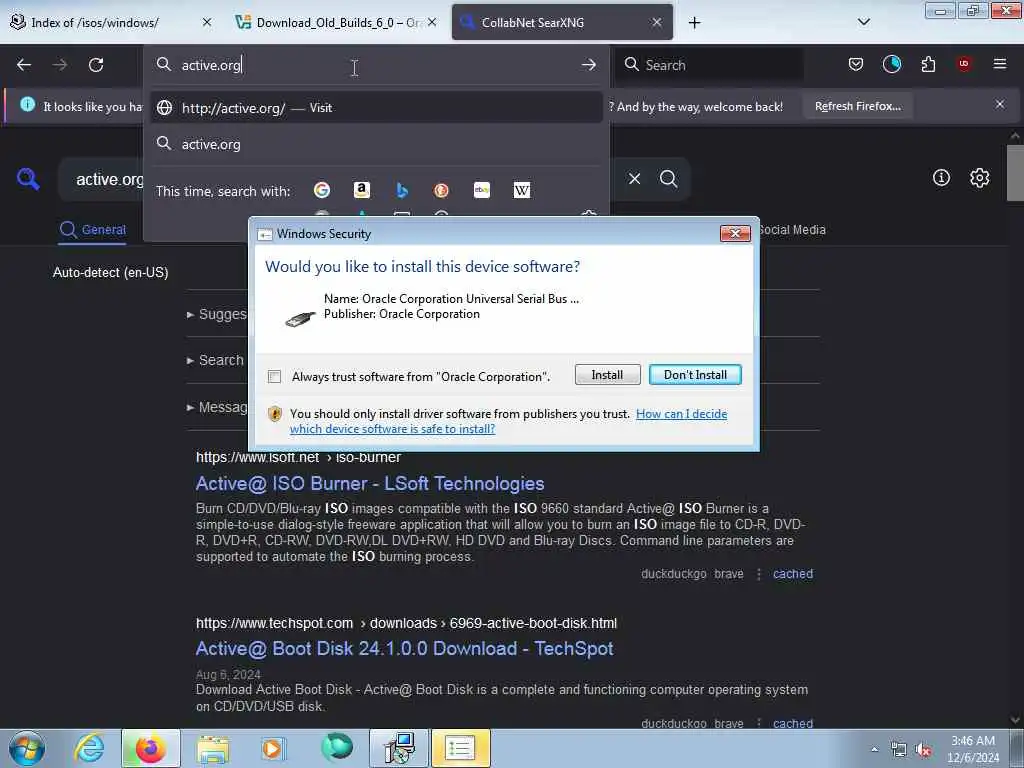Open Windows Explorer folder in taskbar
This screenshot has width=1024, height=768.
click(214, 749)
